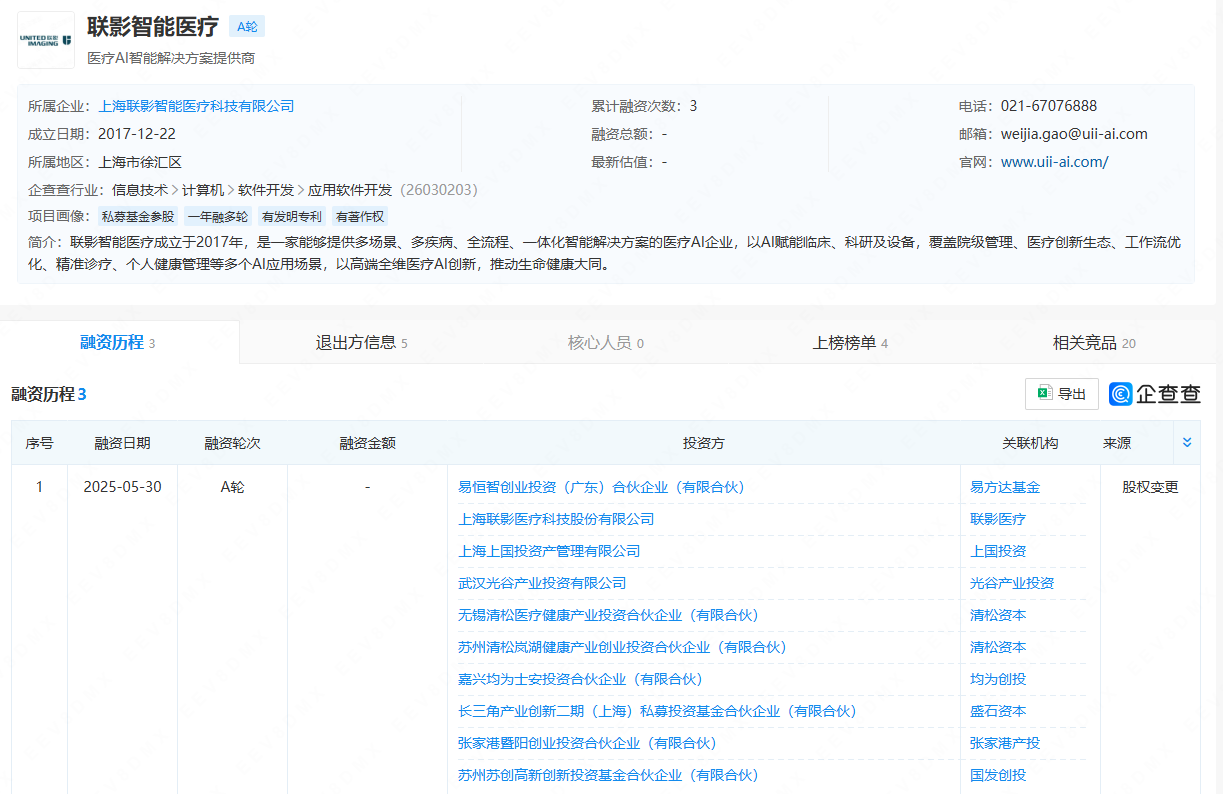Switch to the 上榜榜单 tab

click(850, 343)
